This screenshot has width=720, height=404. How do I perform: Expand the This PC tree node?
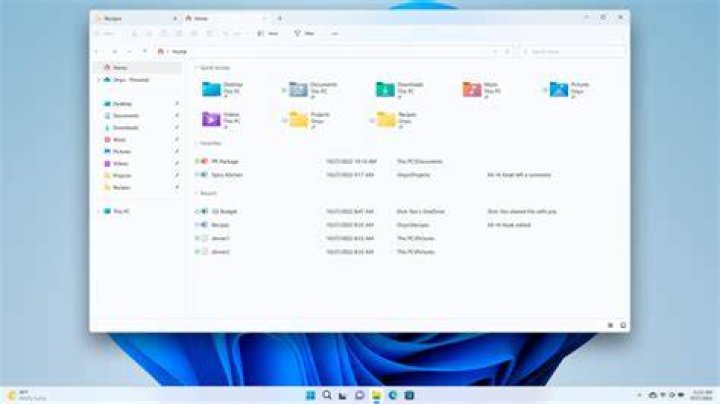(x=98, y=211)
